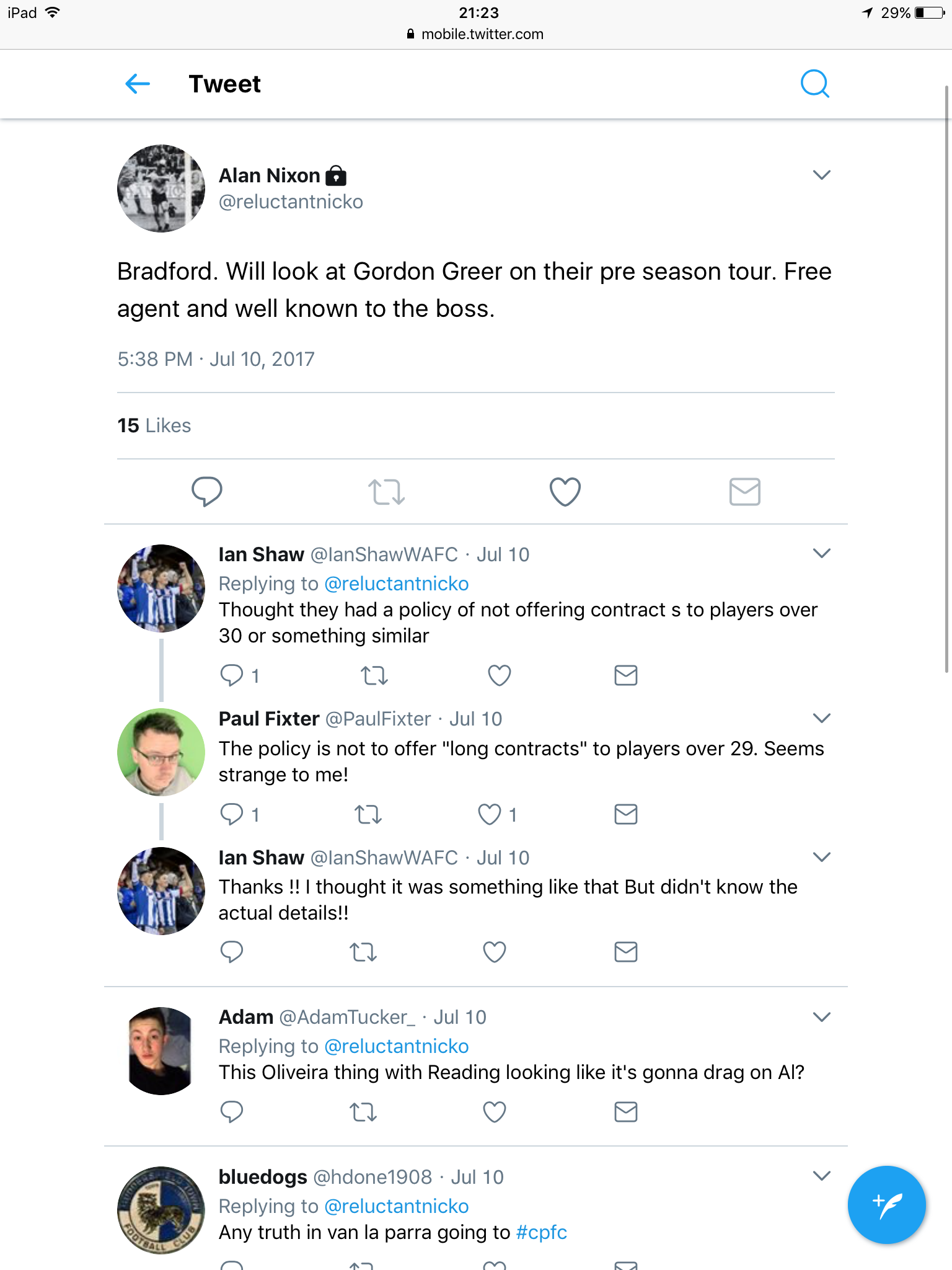Open the chevron menu on Paul Fixter's reply
Screen dimensions: 952x1270
coord(821,718)
